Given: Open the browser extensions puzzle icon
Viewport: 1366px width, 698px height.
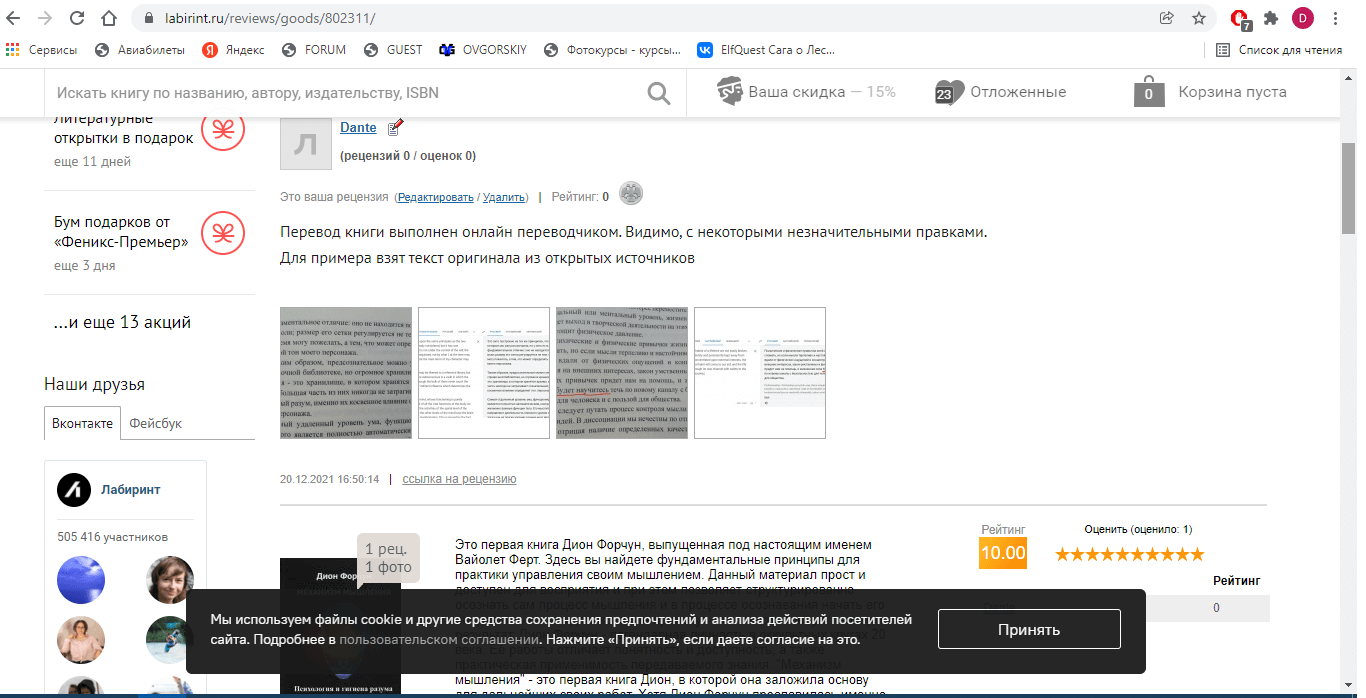Looking at the screenshot, I should coord(1271,18).
